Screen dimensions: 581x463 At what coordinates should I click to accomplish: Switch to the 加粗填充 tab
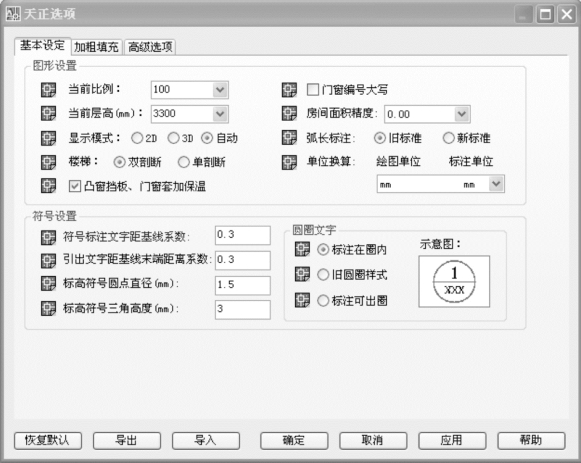coord(96,47)
